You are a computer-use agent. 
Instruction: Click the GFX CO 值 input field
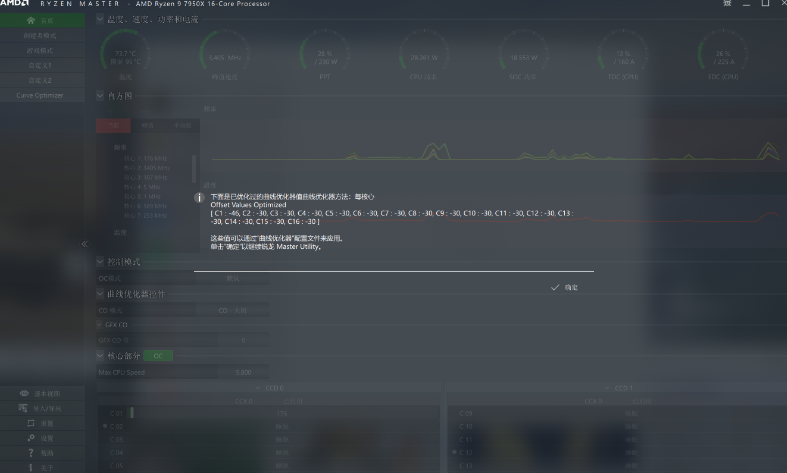243,340
